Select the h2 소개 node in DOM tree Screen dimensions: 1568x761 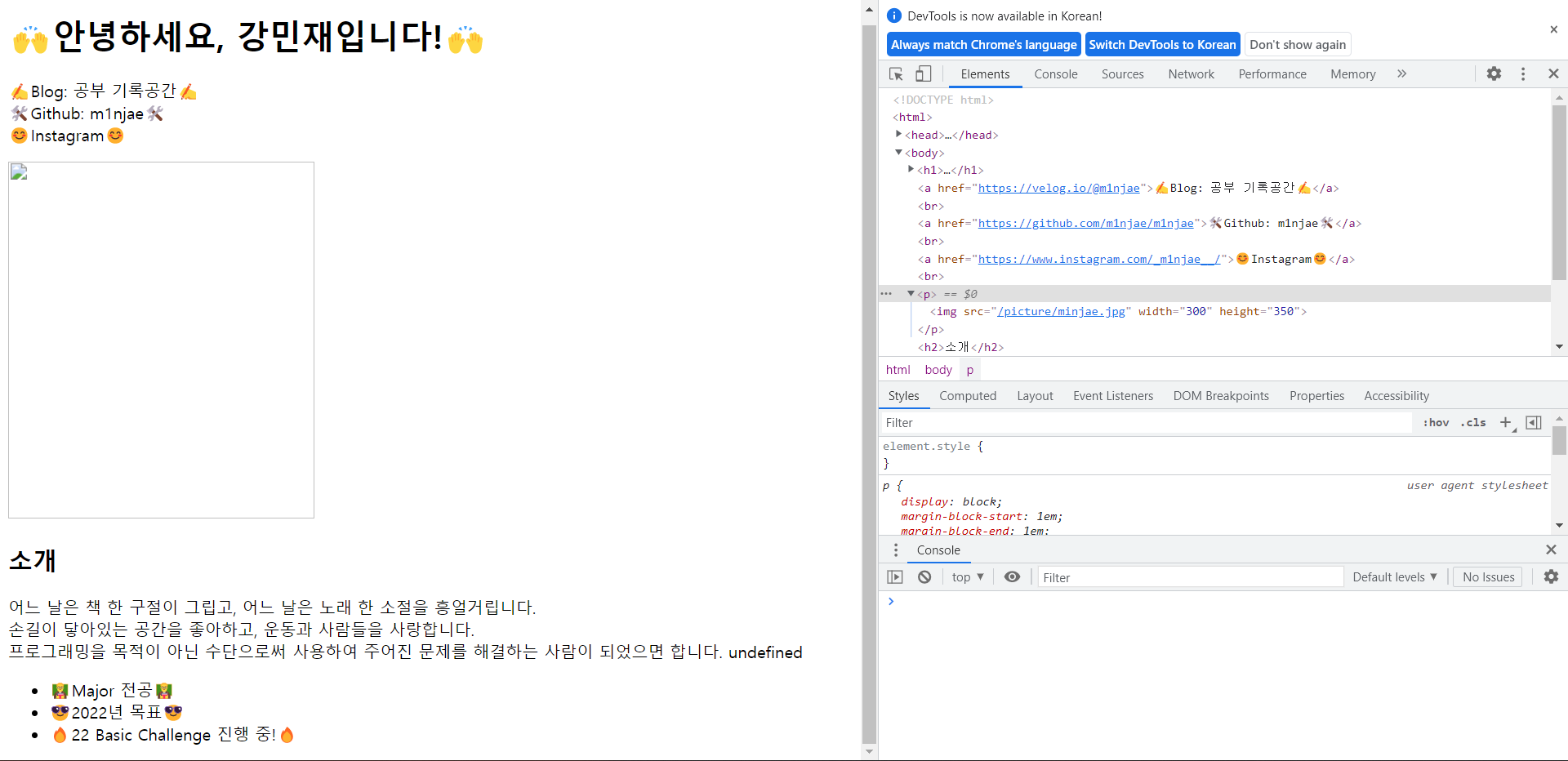coord(960,348)
